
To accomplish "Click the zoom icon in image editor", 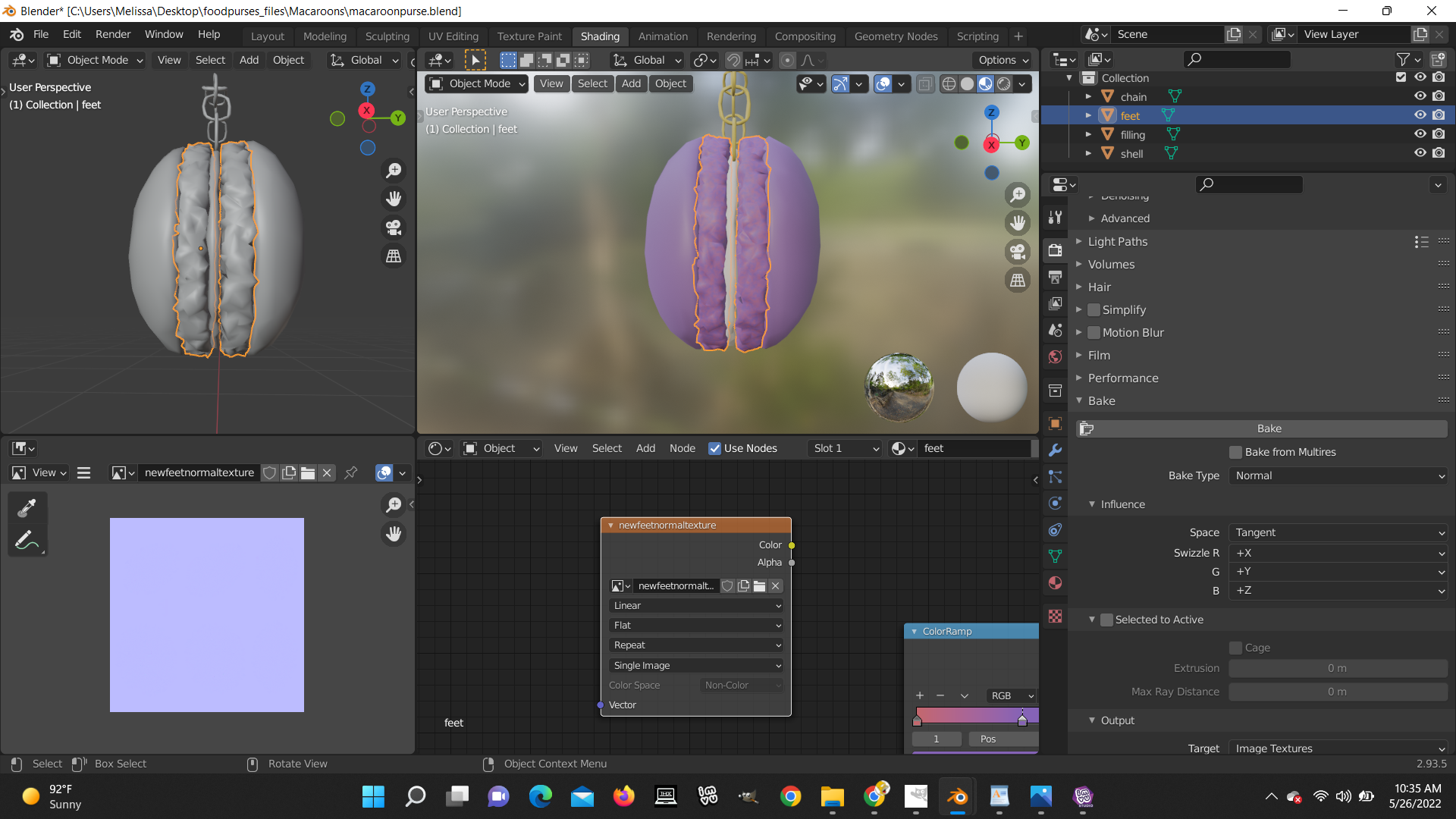I will coord(394,504).
